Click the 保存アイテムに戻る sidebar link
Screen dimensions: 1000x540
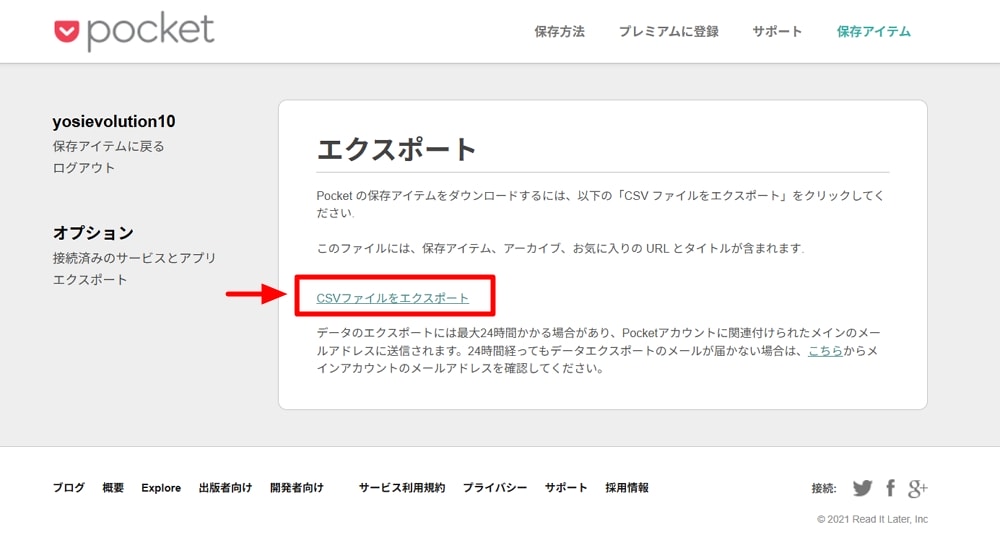(x=108, y=146)
